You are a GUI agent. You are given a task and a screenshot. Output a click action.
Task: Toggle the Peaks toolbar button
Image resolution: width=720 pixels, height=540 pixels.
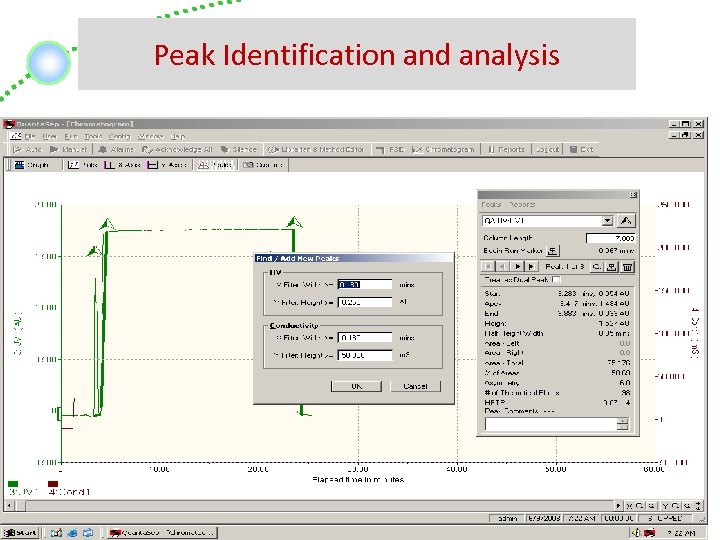click(x=215, y=165)
